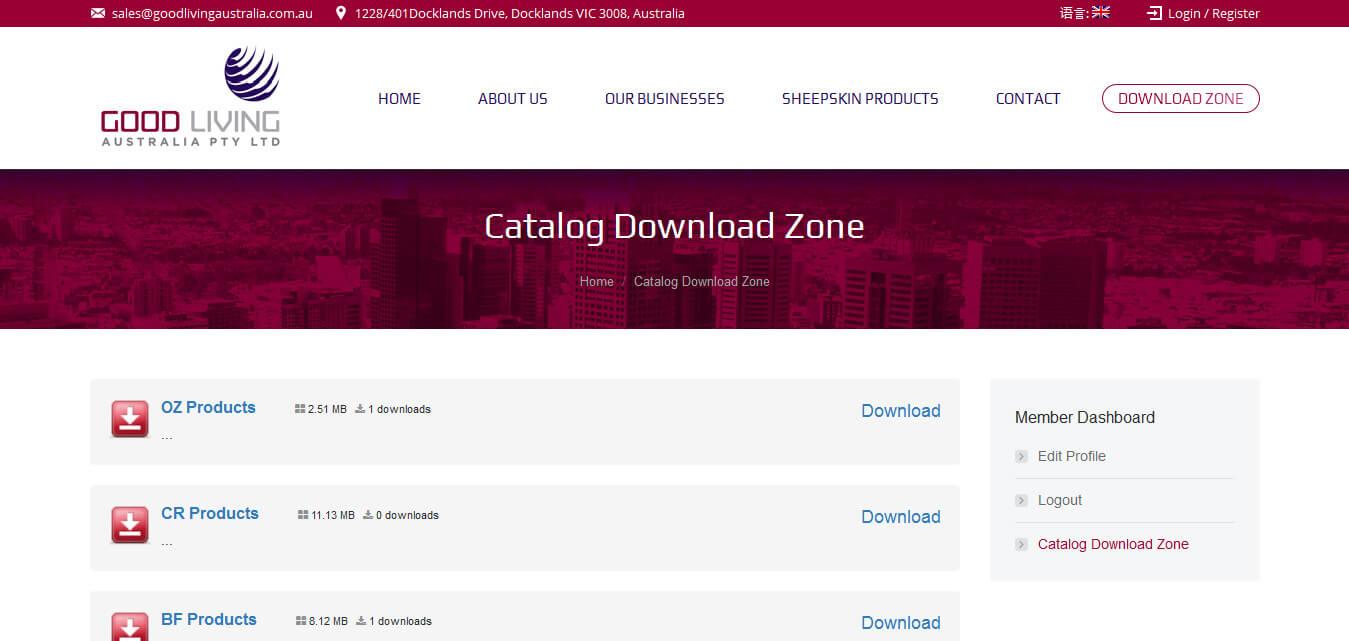Open the ABOUT US menu item
This screenshot has height=641, width=1349.
512,98
